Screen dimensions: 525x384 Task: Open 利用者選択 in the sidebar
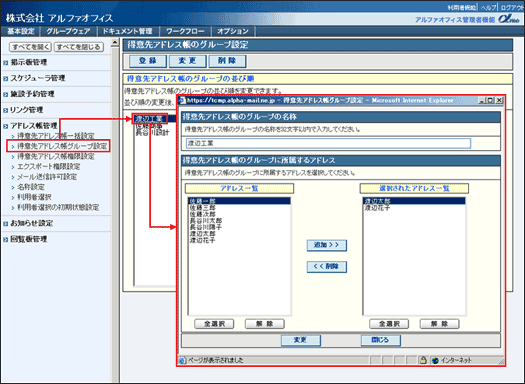click(34, 197)
